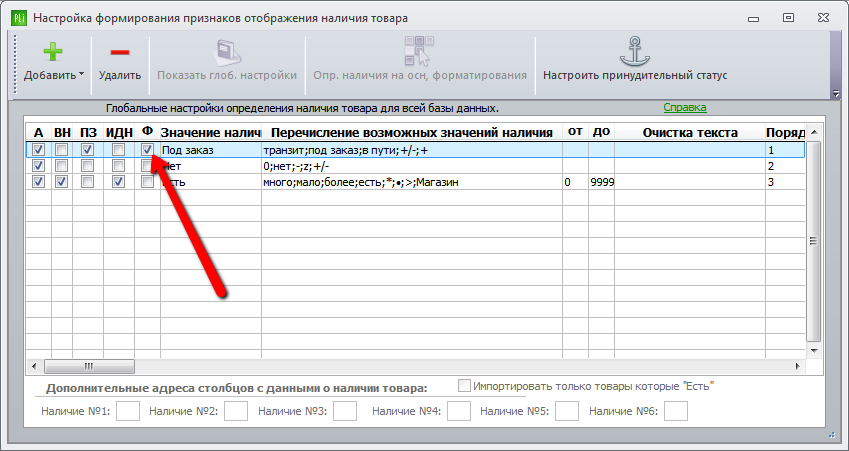Select the от value 0 in Есть row
This screenshot has width=849, height=451.
(x=575, y=182)
